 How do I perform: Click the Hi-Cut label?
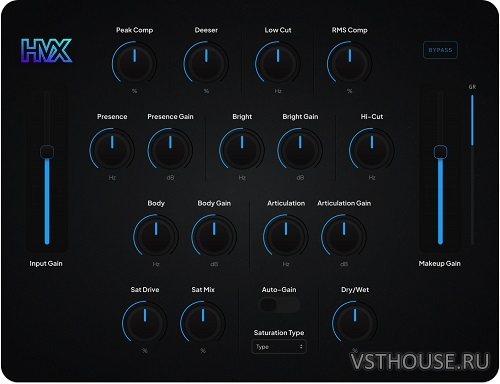coord(372,117)
